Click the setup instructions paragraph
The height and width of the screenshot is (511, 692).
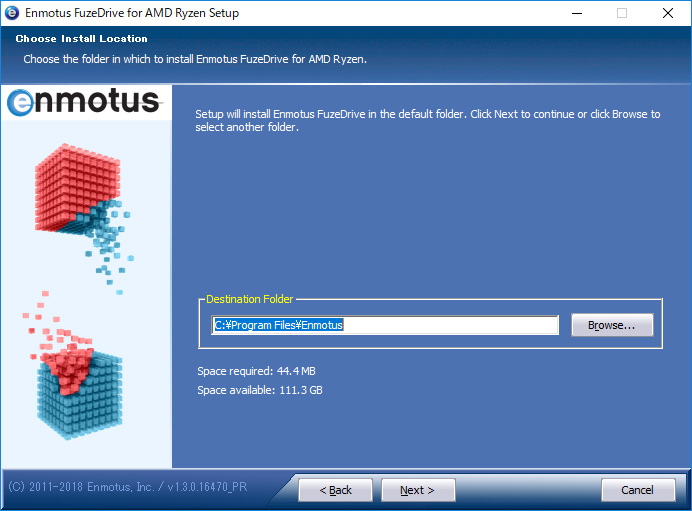click(427, 121)
